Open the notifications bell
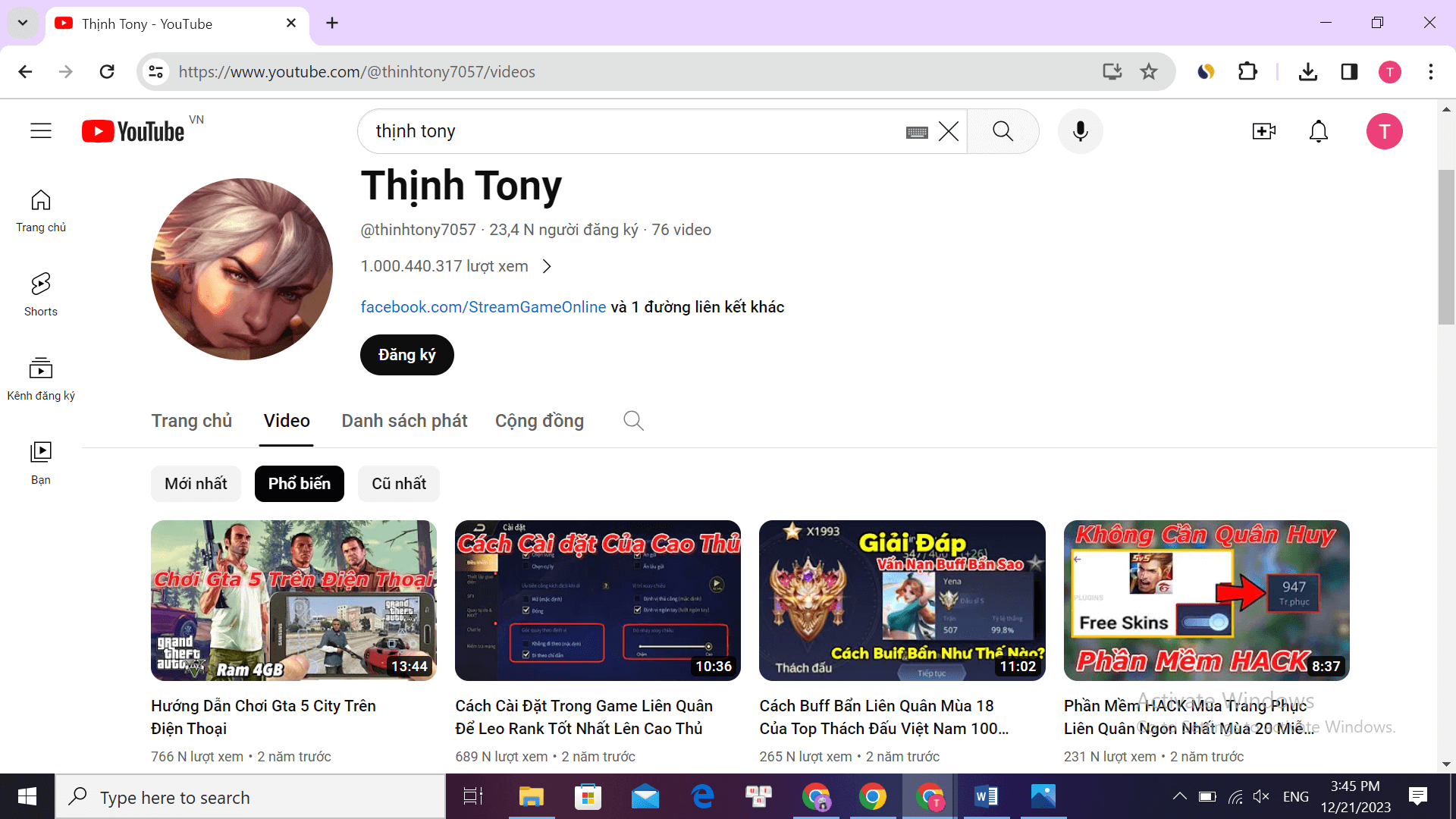The width and height of the screenshot is (1456, 819). click(x=1319, y=131)
